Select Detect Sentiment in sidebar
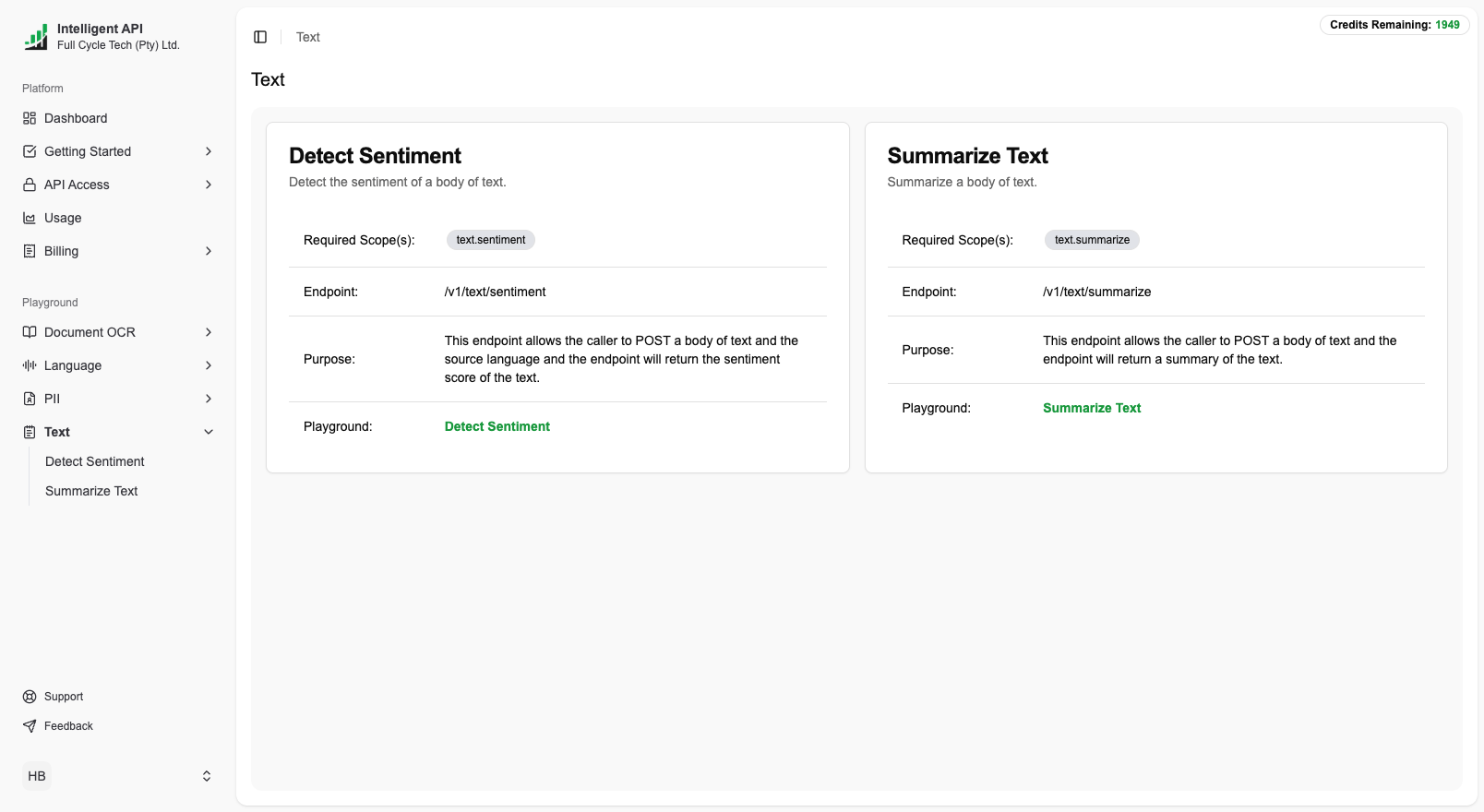 (x=95, y=461)
